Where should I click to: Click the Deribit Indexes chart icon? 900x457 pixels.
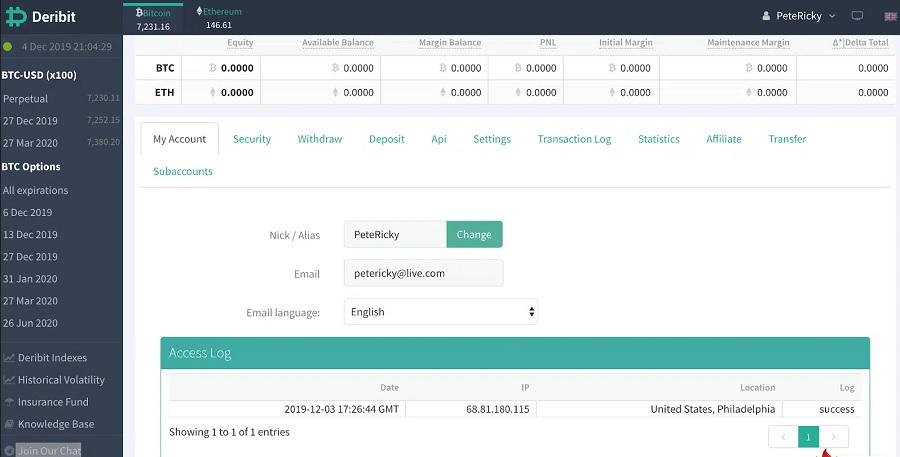click(9, 358)
